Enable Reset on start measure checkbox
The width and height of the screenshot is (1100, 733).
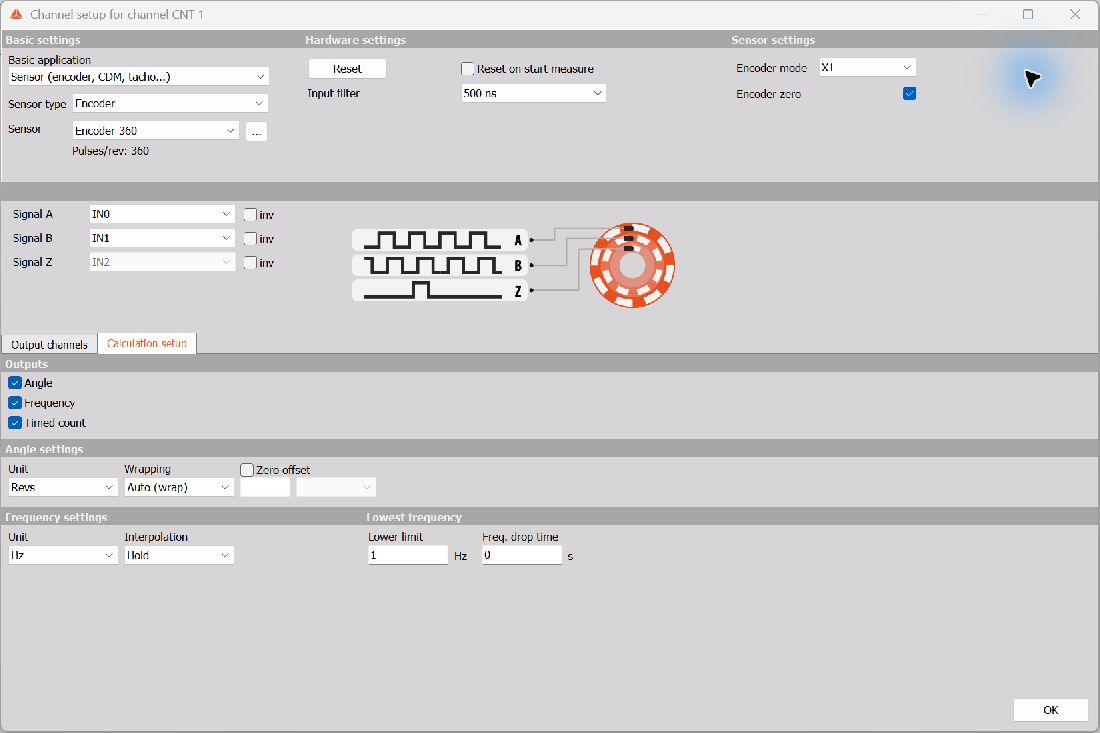(x=468, y=69)
